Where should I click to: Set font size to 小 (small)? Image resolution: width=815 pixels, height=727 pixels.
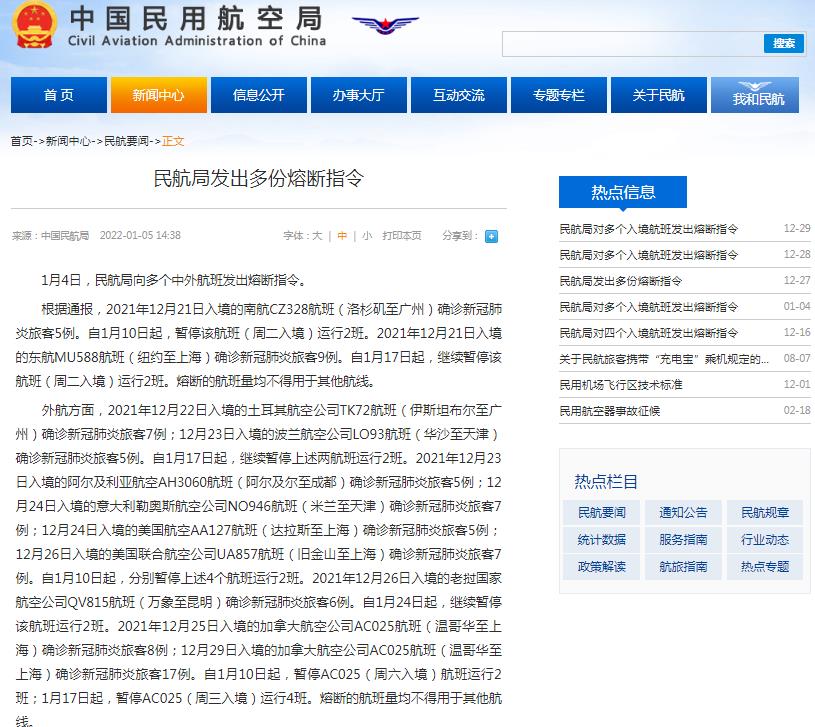367,236
